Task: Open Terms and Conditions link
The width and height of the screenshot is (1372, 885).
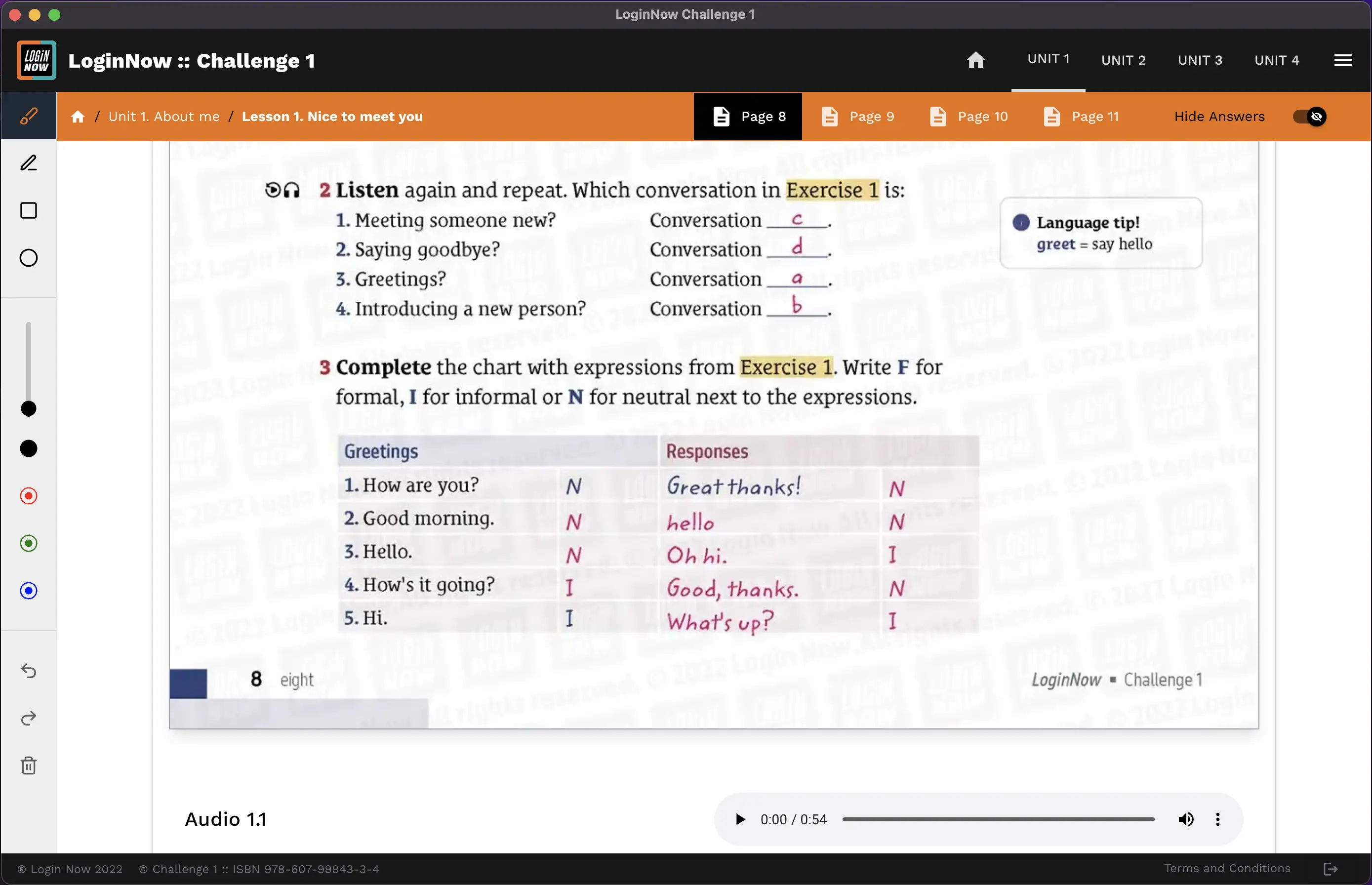Action: click(1227, 868)
